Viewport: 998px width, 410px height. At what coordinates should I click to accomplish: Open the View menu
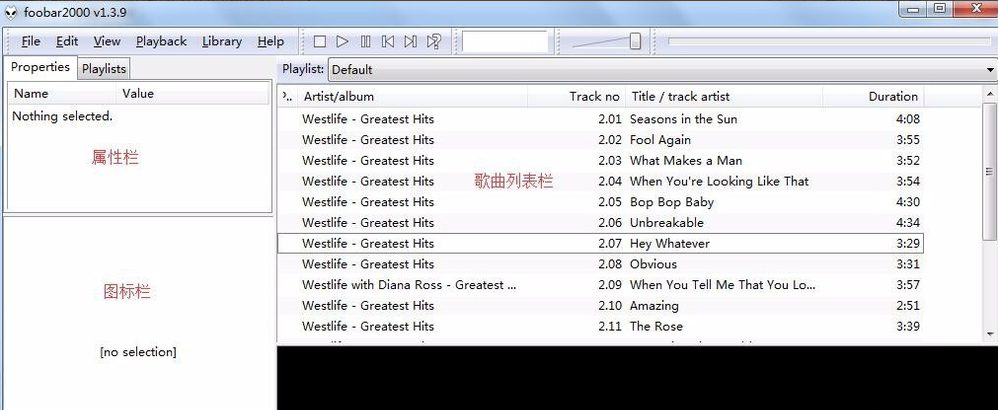pyautogui.click(x=107, y=41)
